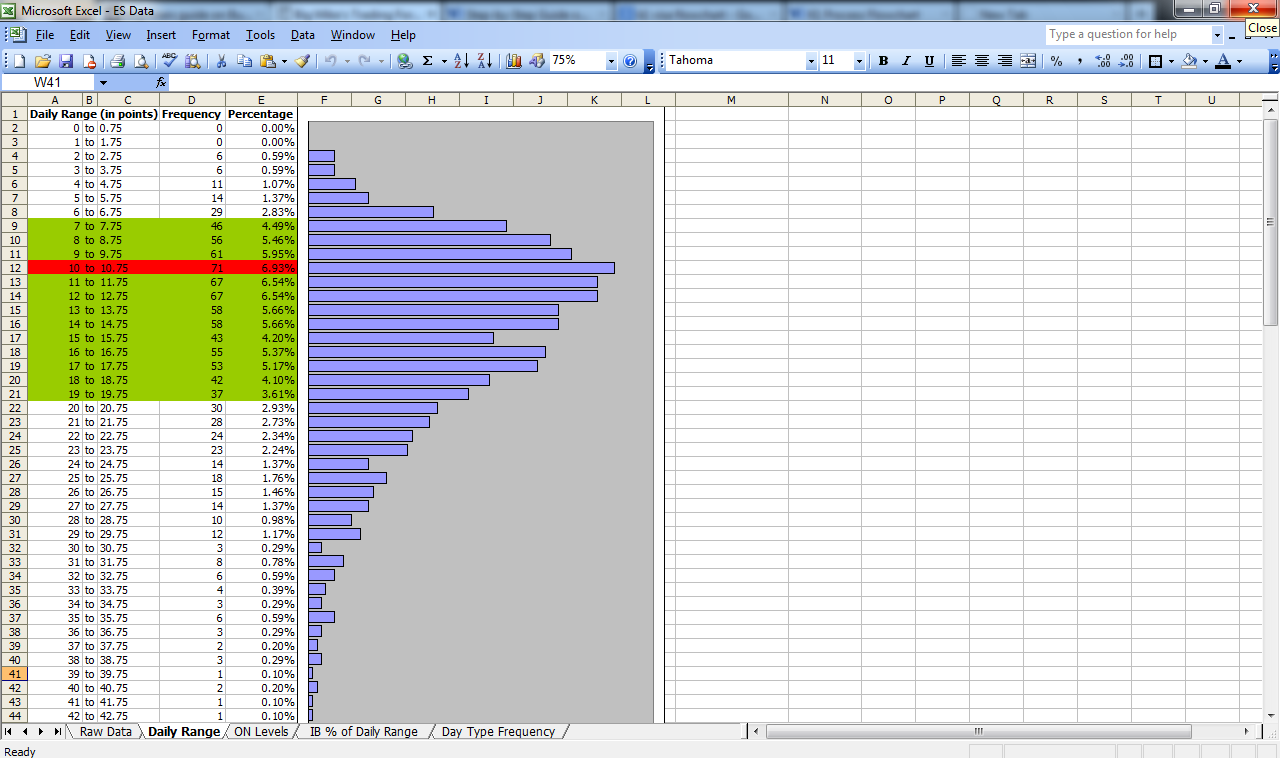Sort ascending with the A-Z icon

461,61
